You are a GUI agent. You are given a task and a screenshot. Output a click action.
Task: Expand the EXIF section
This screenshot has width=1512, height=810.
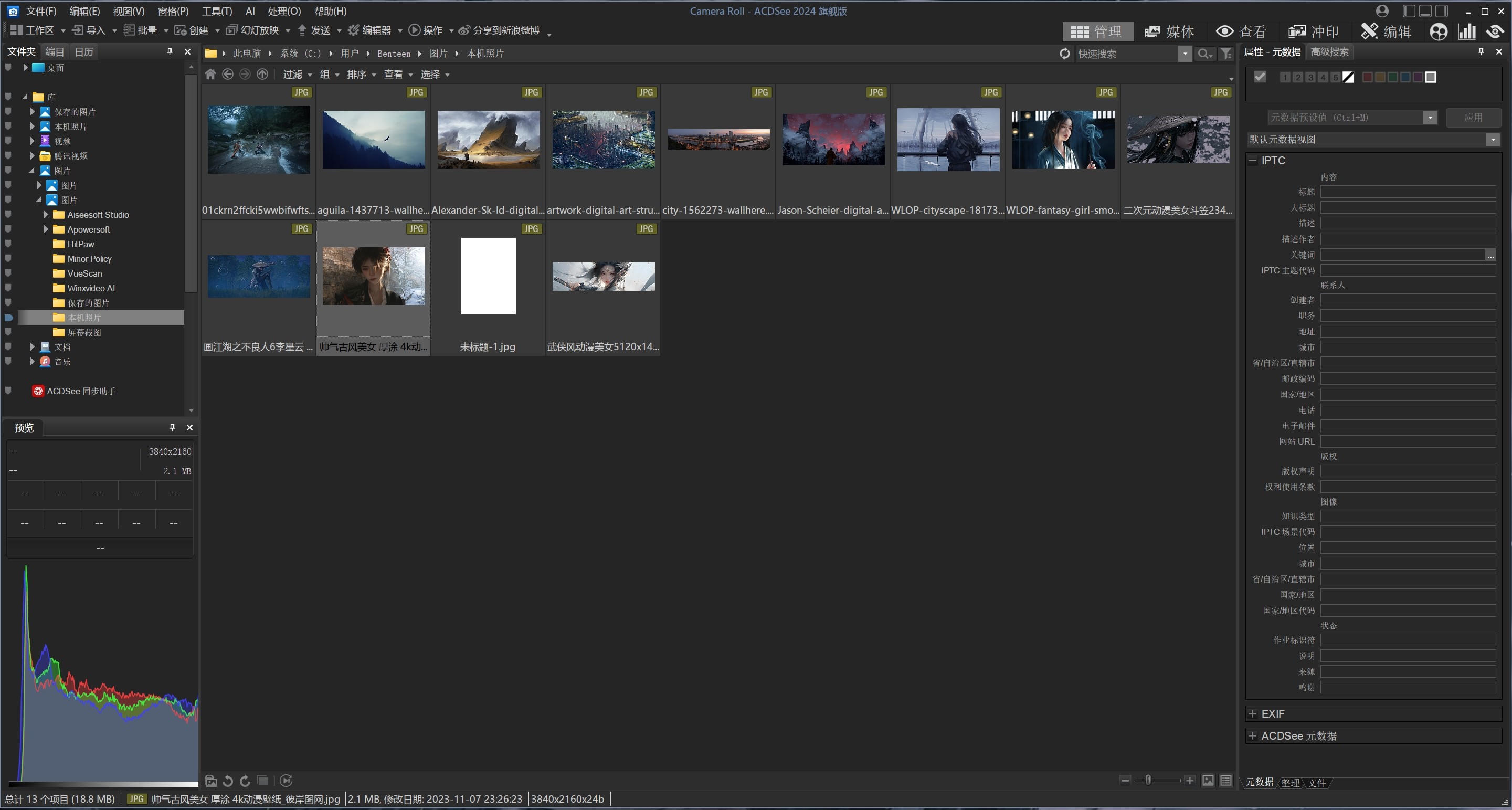(1253, 714)
